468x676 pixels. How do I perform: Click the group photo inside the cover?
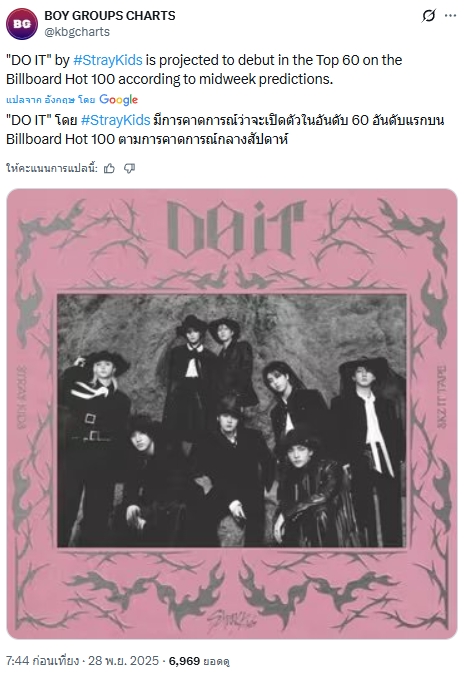[232, 421]
